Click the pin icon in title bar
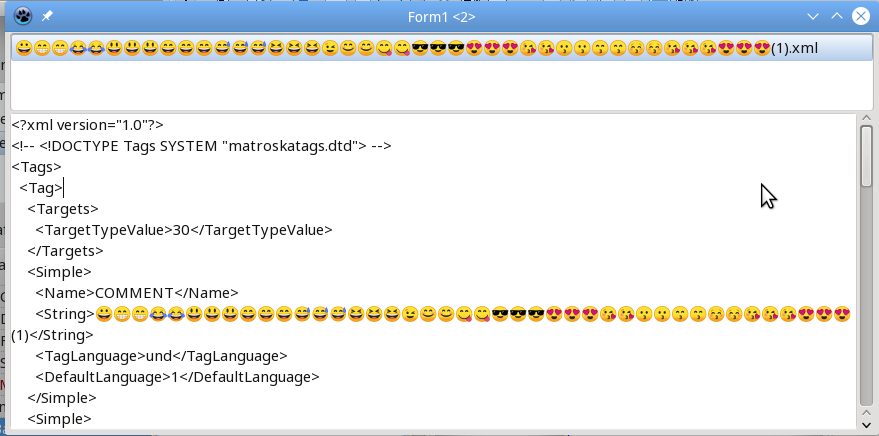 (x=47, y=16)
